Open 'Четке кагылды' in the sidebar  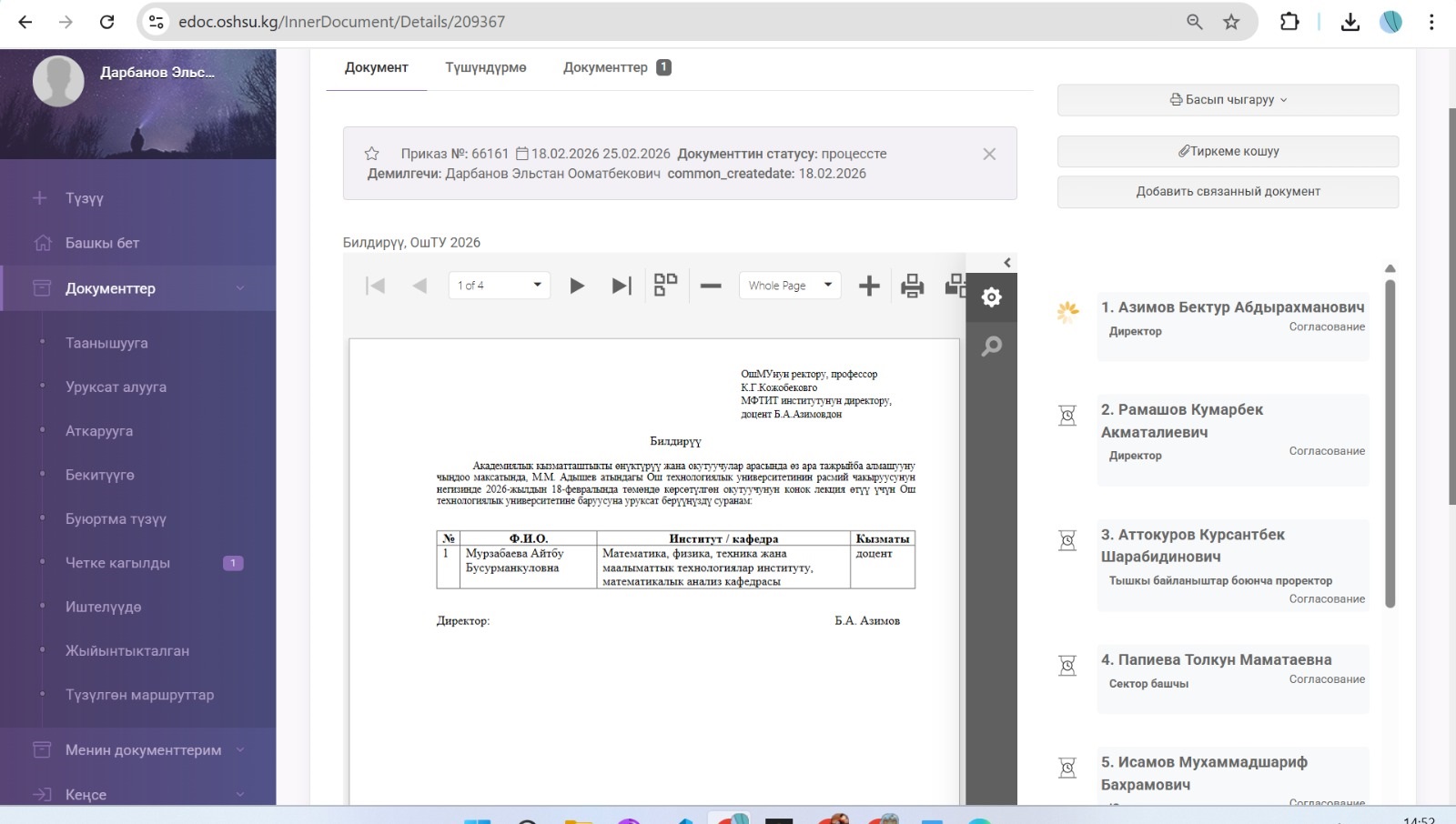tap(117, 563)
